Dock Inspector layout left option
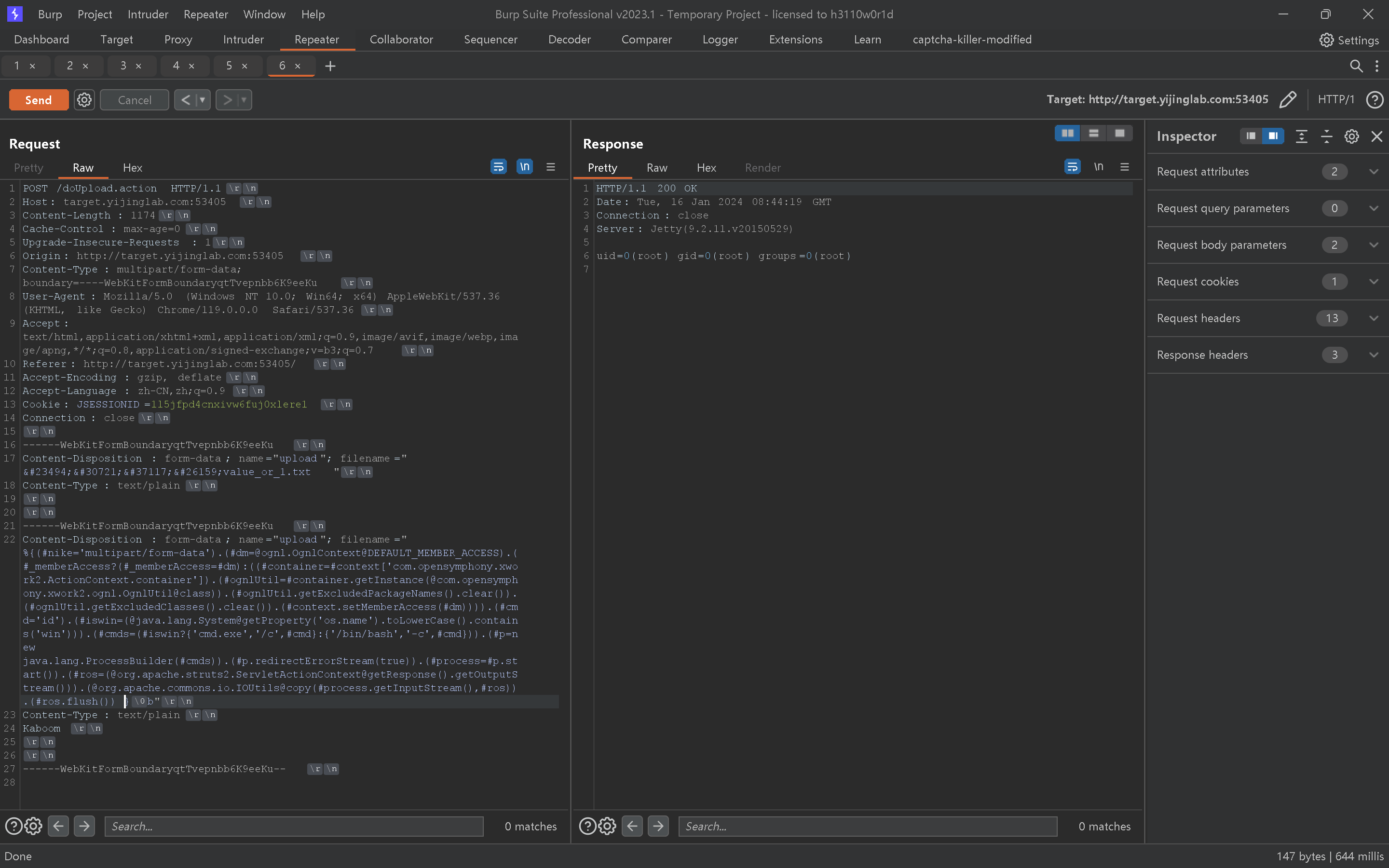The image size is (1389, 868). [1251, 136]
